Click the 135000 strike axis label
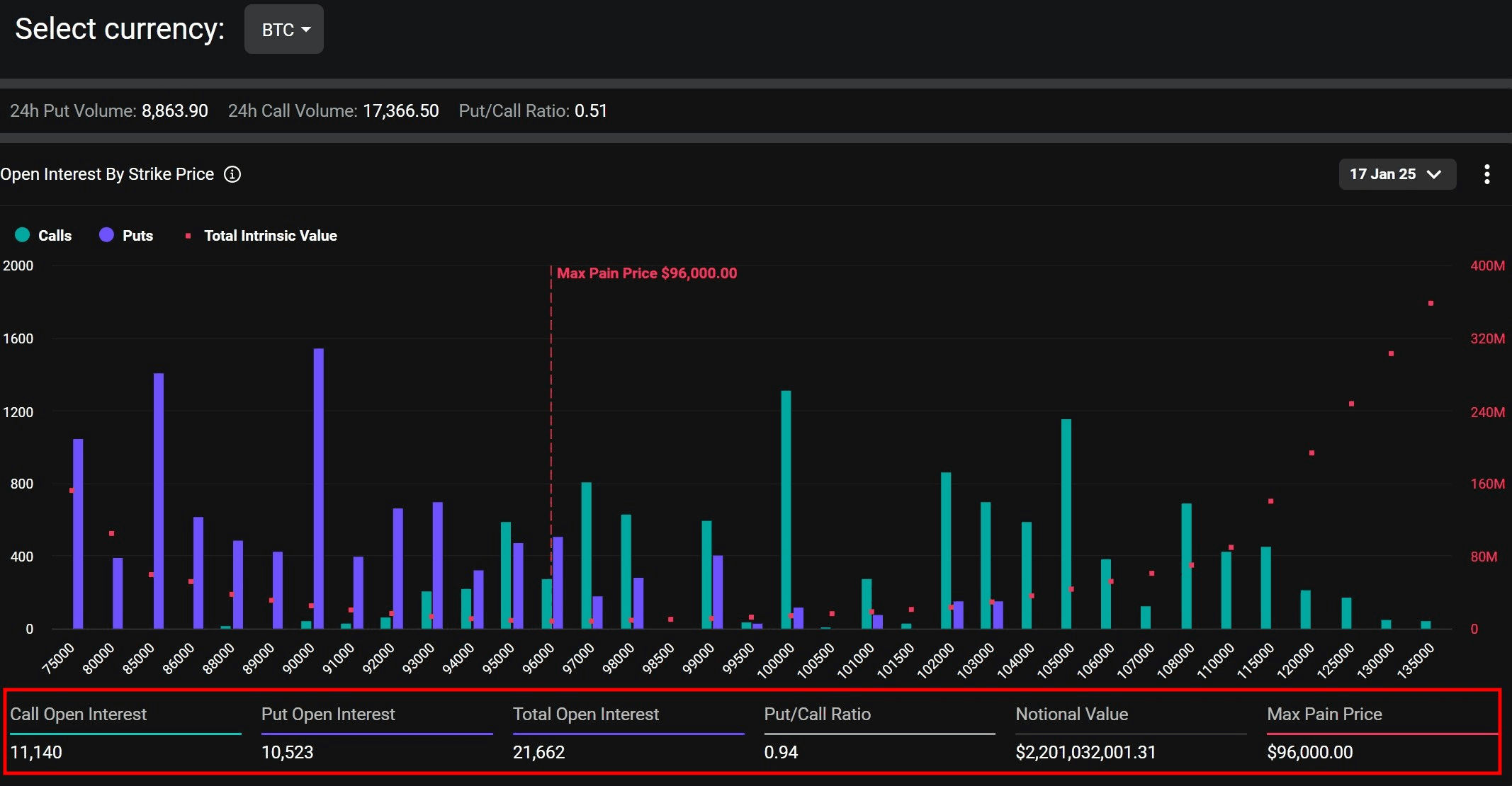The image size is (1512, 786). pyautogui.click(x=1416, y=661)
